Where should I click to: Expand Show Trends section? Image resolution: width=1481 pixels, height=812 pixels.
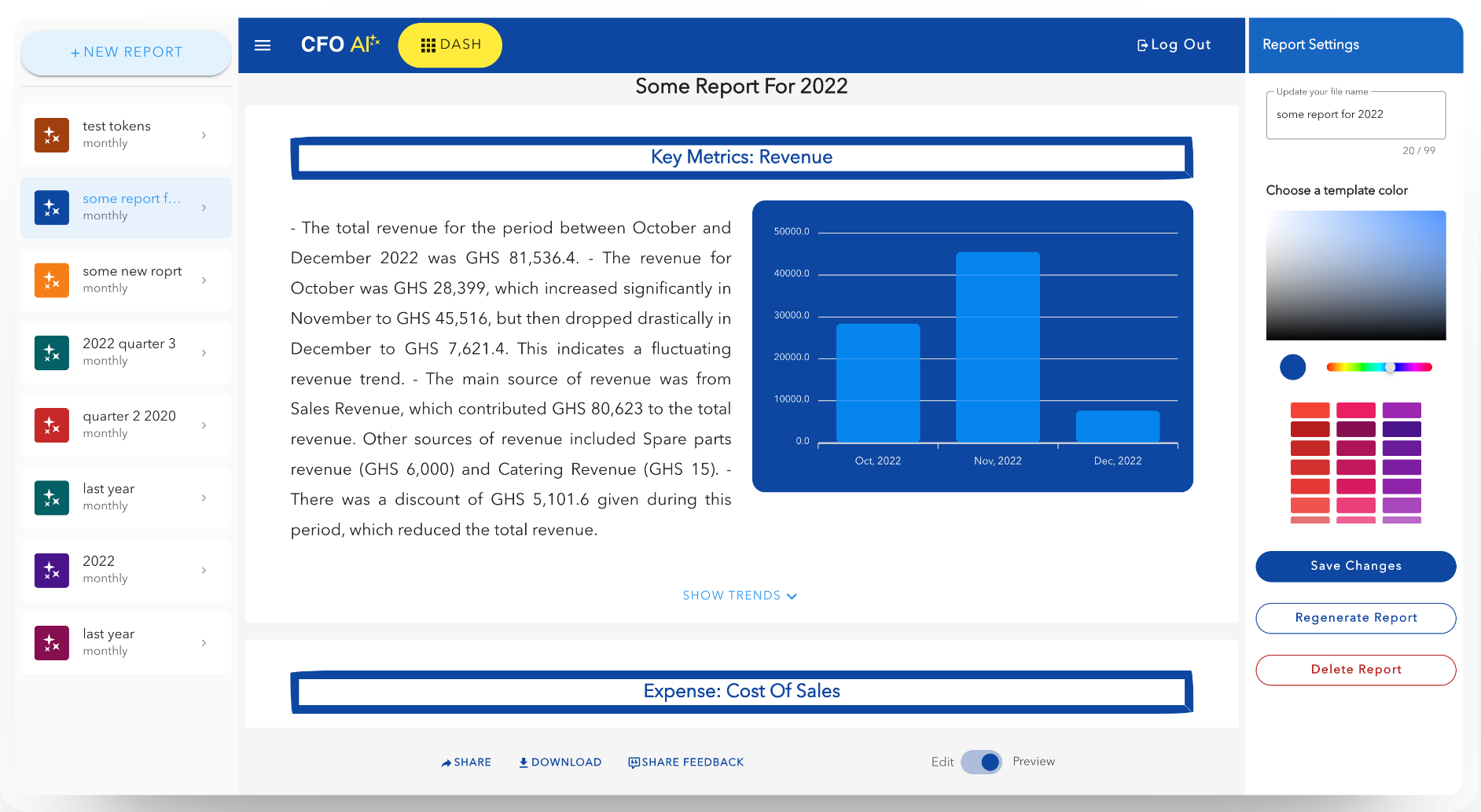click(x=740, y=596)
